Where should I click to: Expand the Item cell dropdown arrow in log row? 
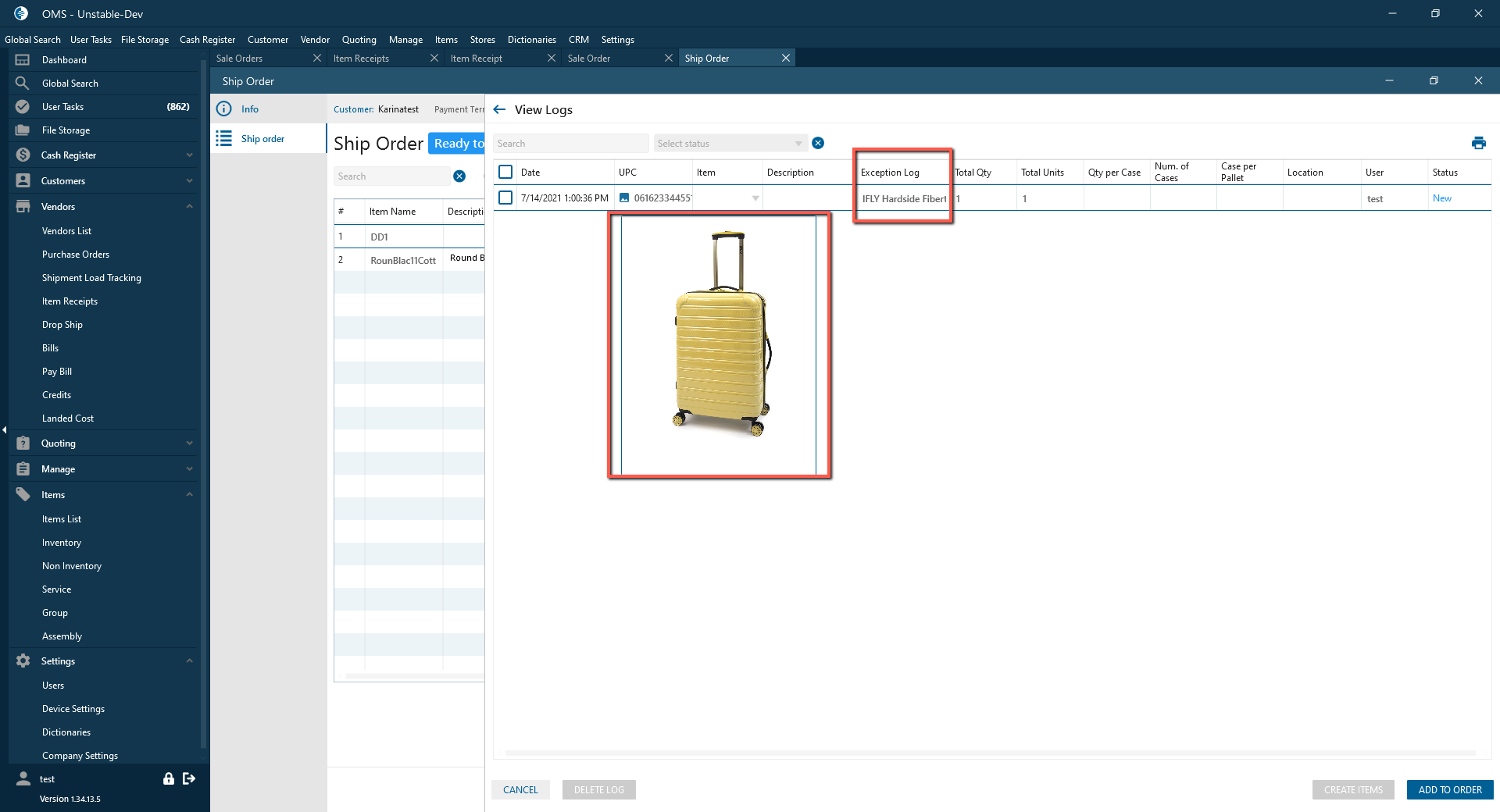755,198
